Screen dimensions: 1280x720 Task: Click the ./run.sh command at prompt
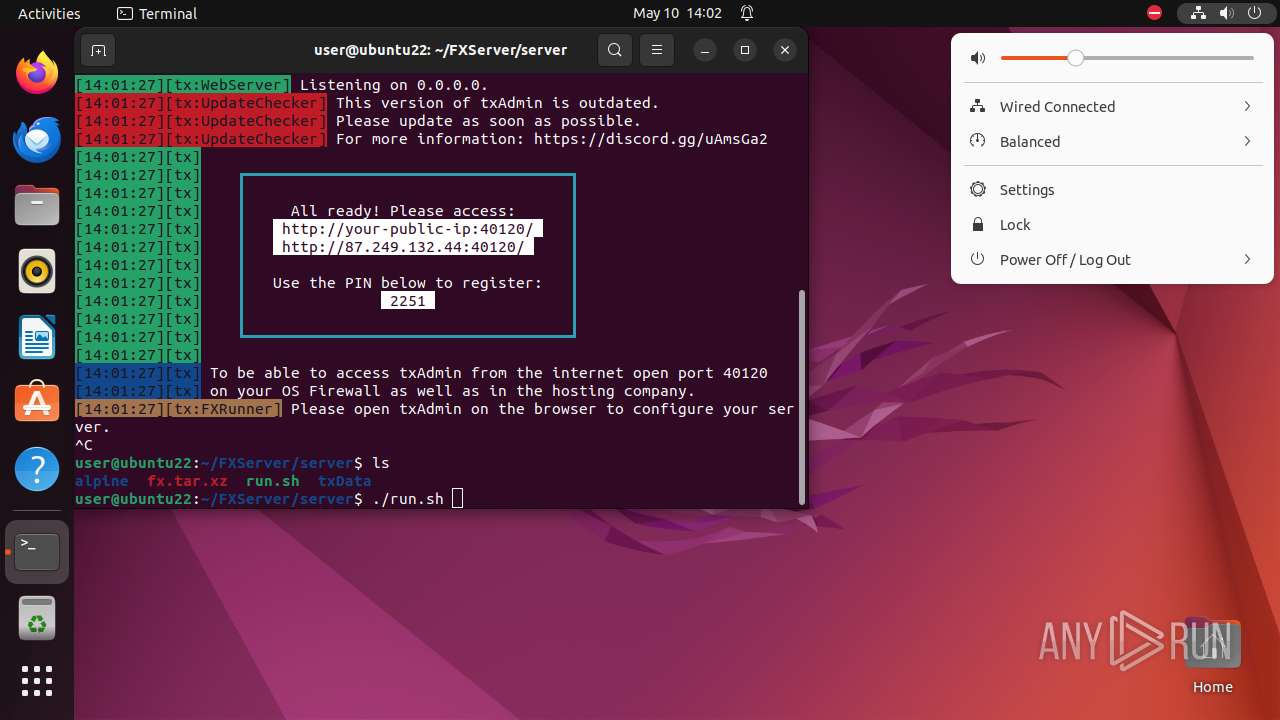coord(408,499)
